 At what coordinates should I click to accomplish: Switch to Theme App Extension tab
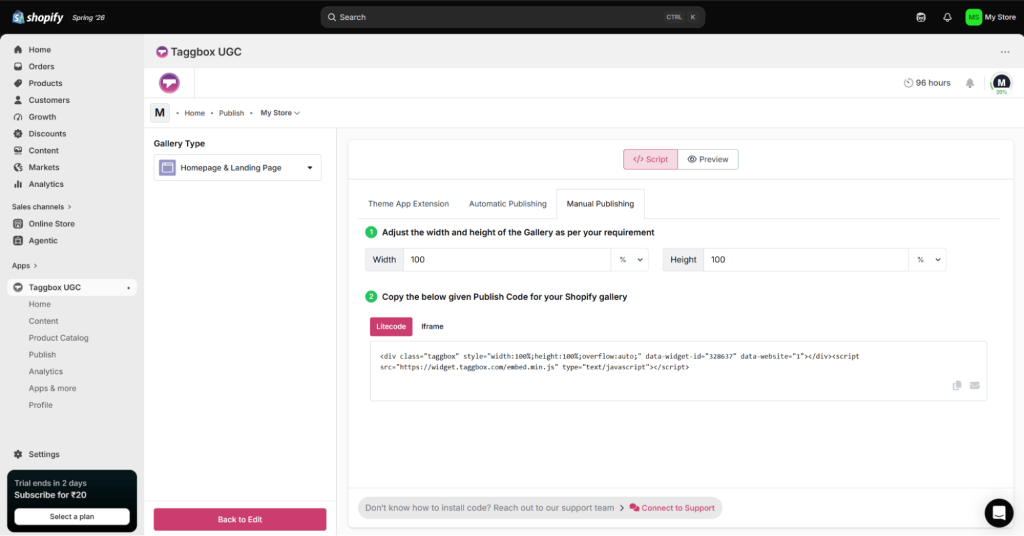point(409,204)
